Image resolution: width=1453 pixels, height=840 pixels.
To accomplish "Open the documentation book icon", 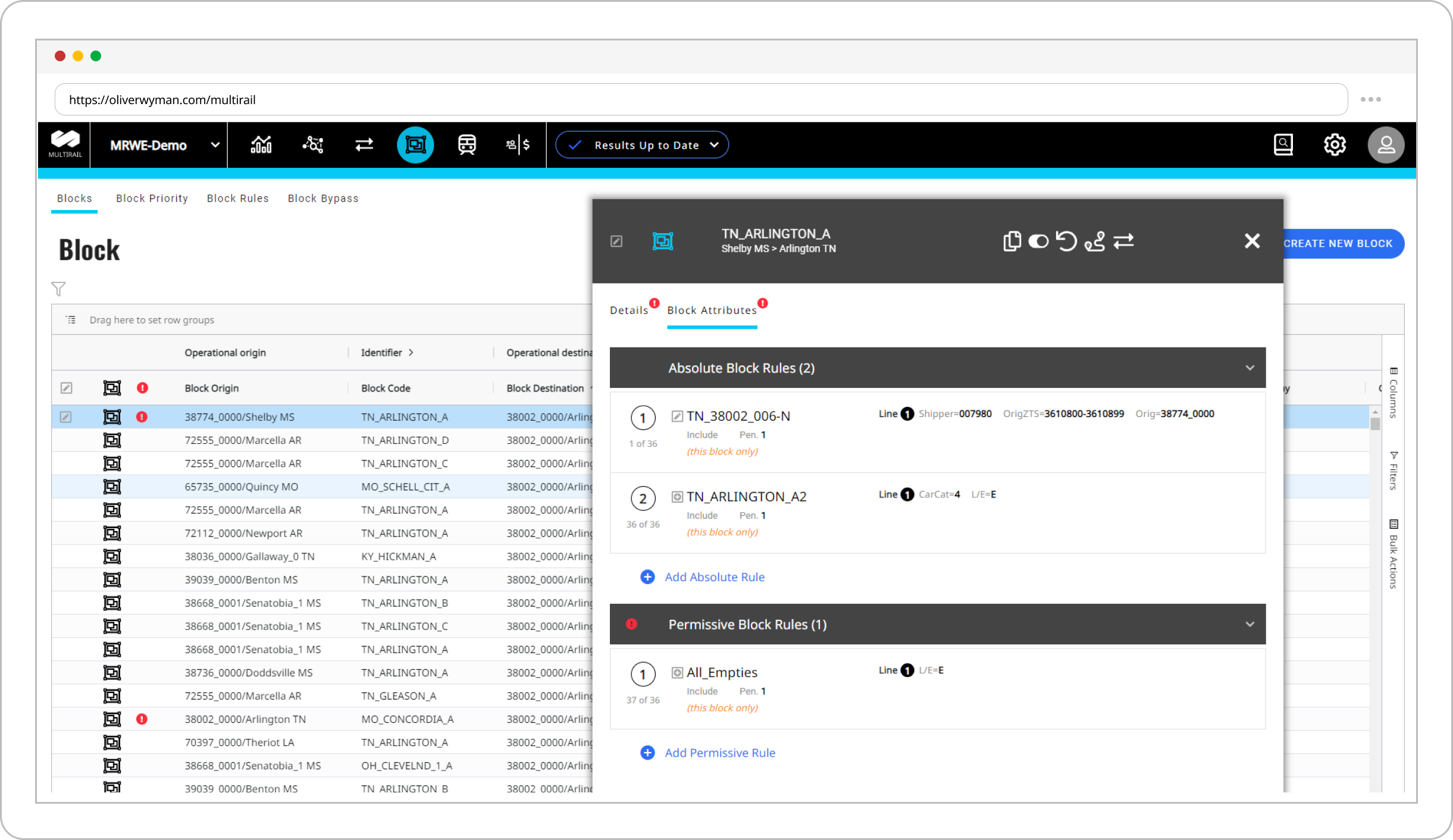I will (x=1283, y=145).
